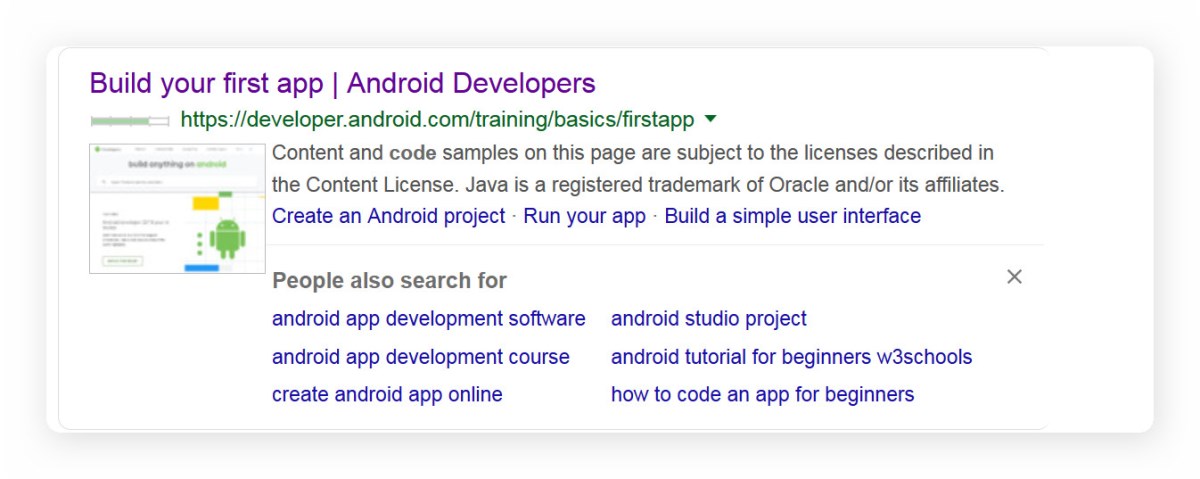The image size is (1200, 479).
Task: Click the outlined button in thumbnail's bottom-left
Action: coord(120,261)
